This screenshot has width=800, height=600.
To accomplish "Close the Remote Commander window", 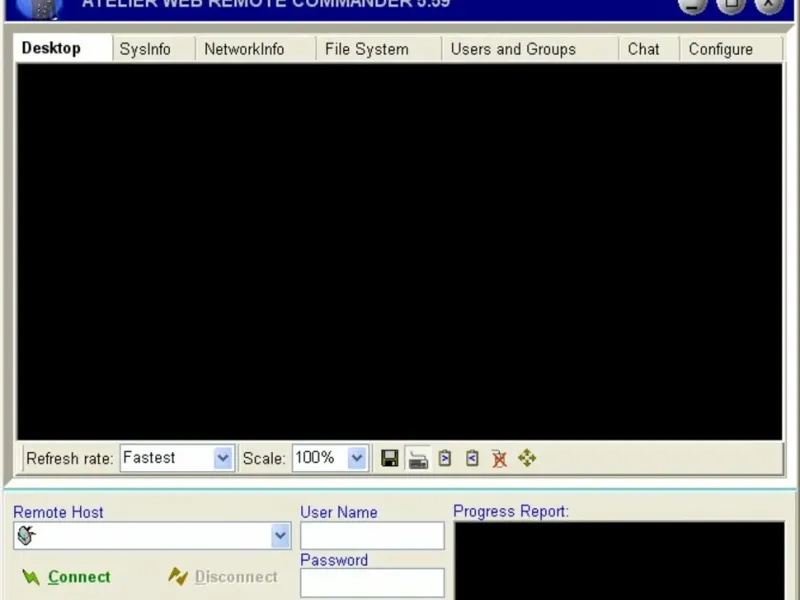I will coord(769,5).
